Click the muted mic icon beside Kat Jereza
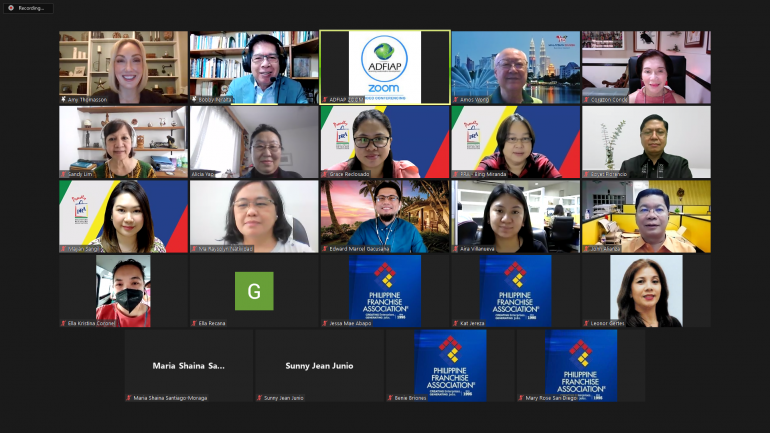Image resolution: width=770 pixels, height=433 pixels. (455, 324)
